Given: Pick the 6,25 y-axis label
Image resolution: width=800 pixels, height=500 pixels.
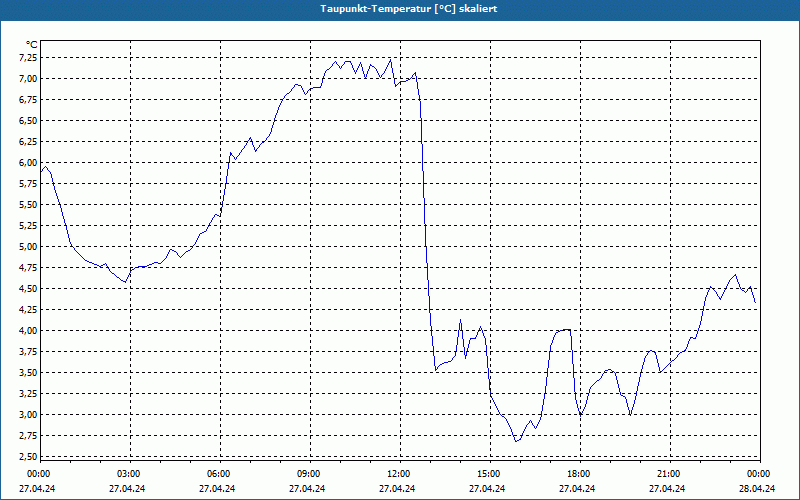Looking at the screenshot, I should (28, 142).
